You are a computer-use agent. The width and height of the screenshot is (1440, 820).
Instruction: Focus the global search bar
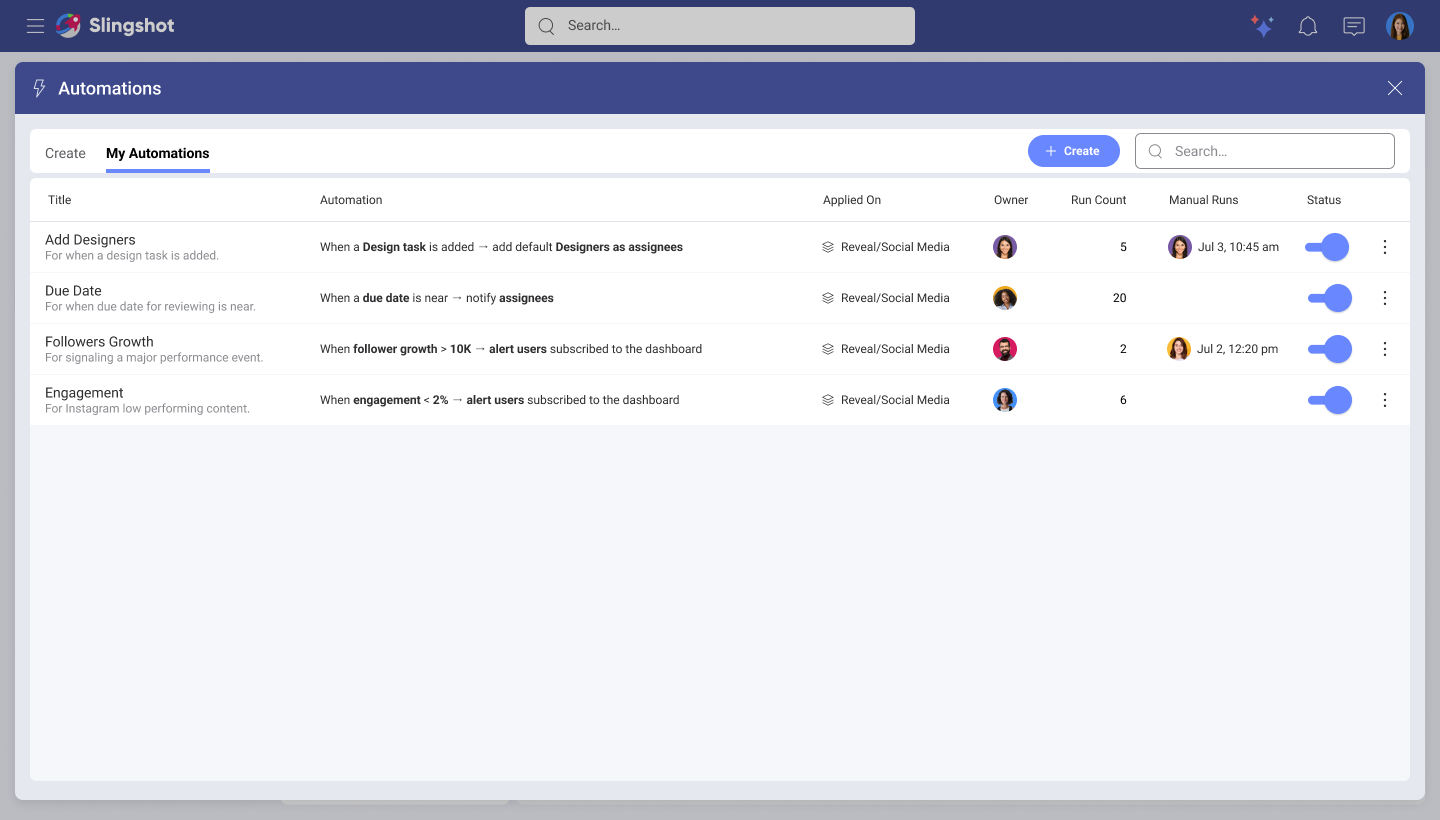720,26
